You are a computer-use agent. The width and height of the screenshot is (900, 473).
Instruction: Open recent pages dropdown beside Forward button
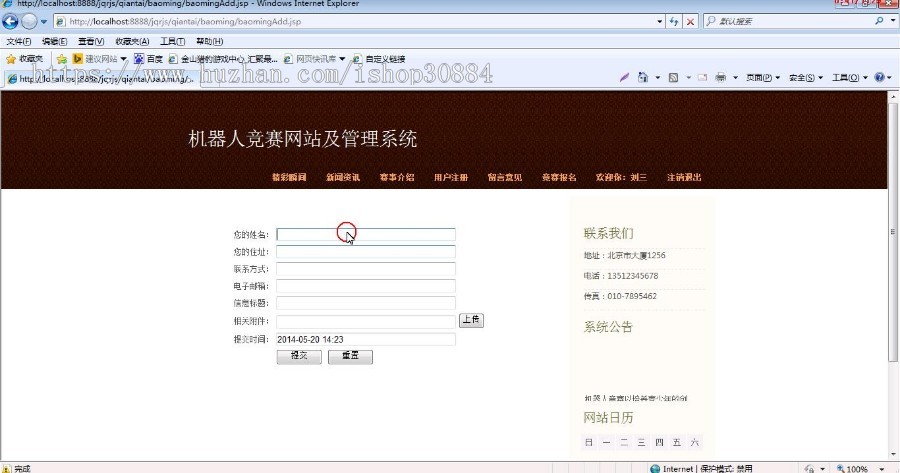[44, 22]
